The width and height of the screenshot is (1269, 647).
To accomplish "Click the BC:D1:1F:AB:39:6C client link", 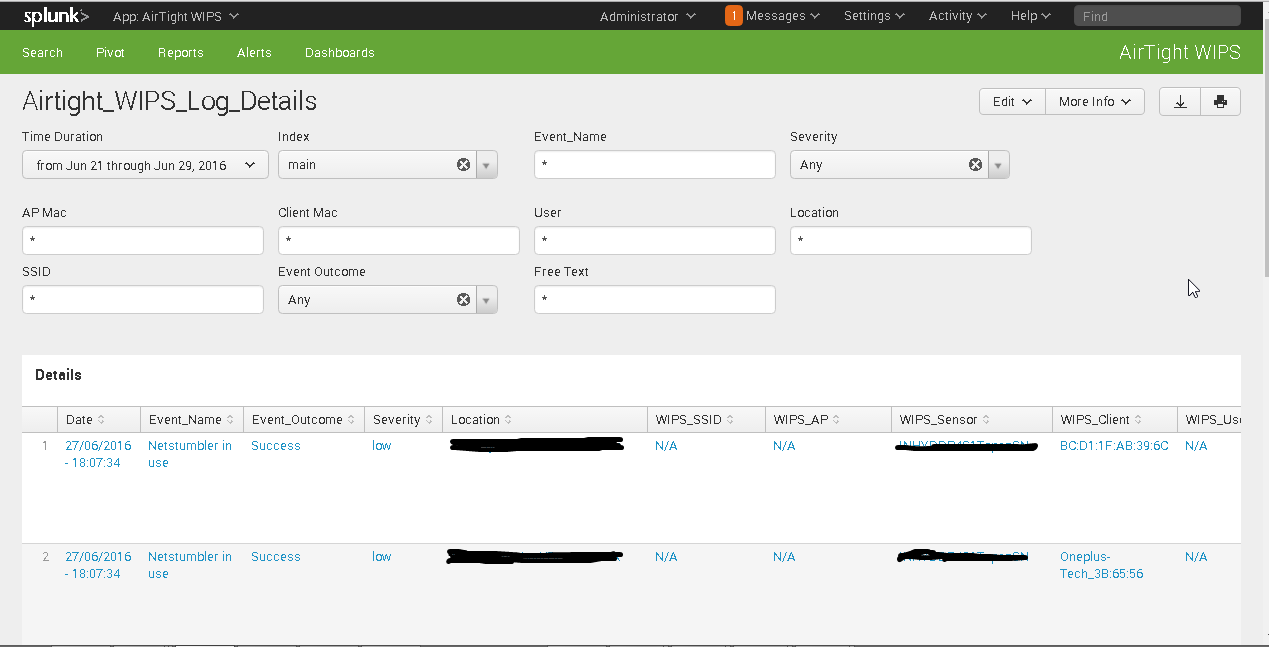I will tap(1113, 445).
